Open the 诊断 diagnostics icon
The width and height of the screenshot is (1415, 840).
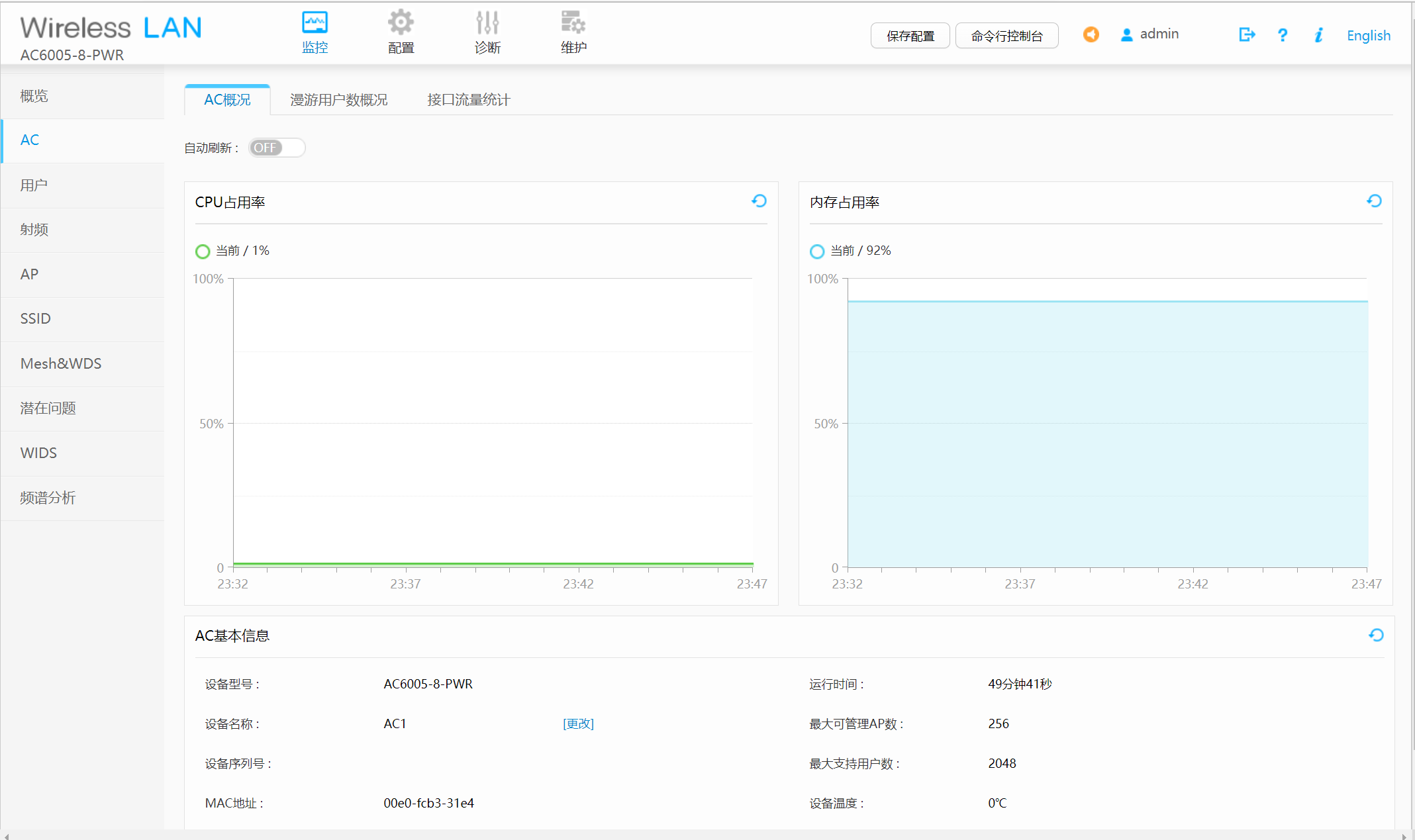(487, 22)
